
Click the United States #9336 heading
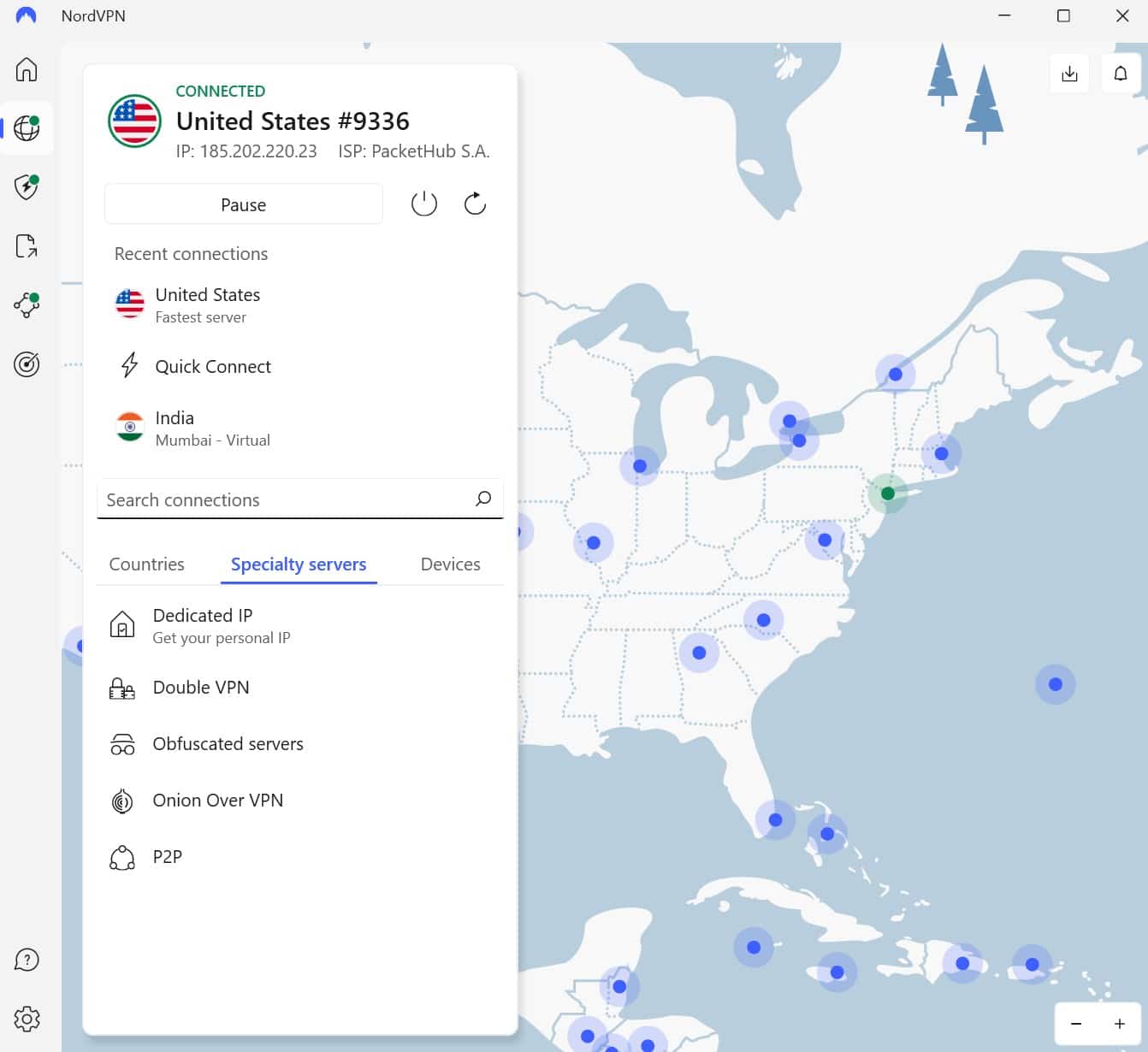[x=293, y=121]
